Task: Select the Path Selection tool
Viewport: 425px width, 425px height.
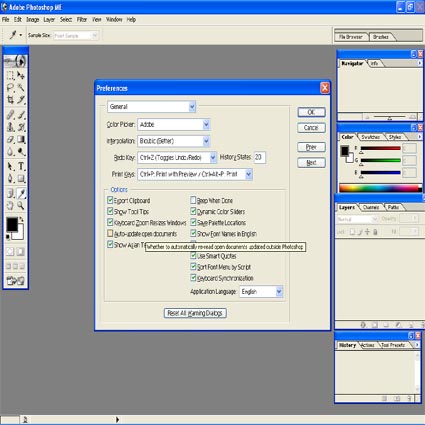Action: [x=10, y=166]
